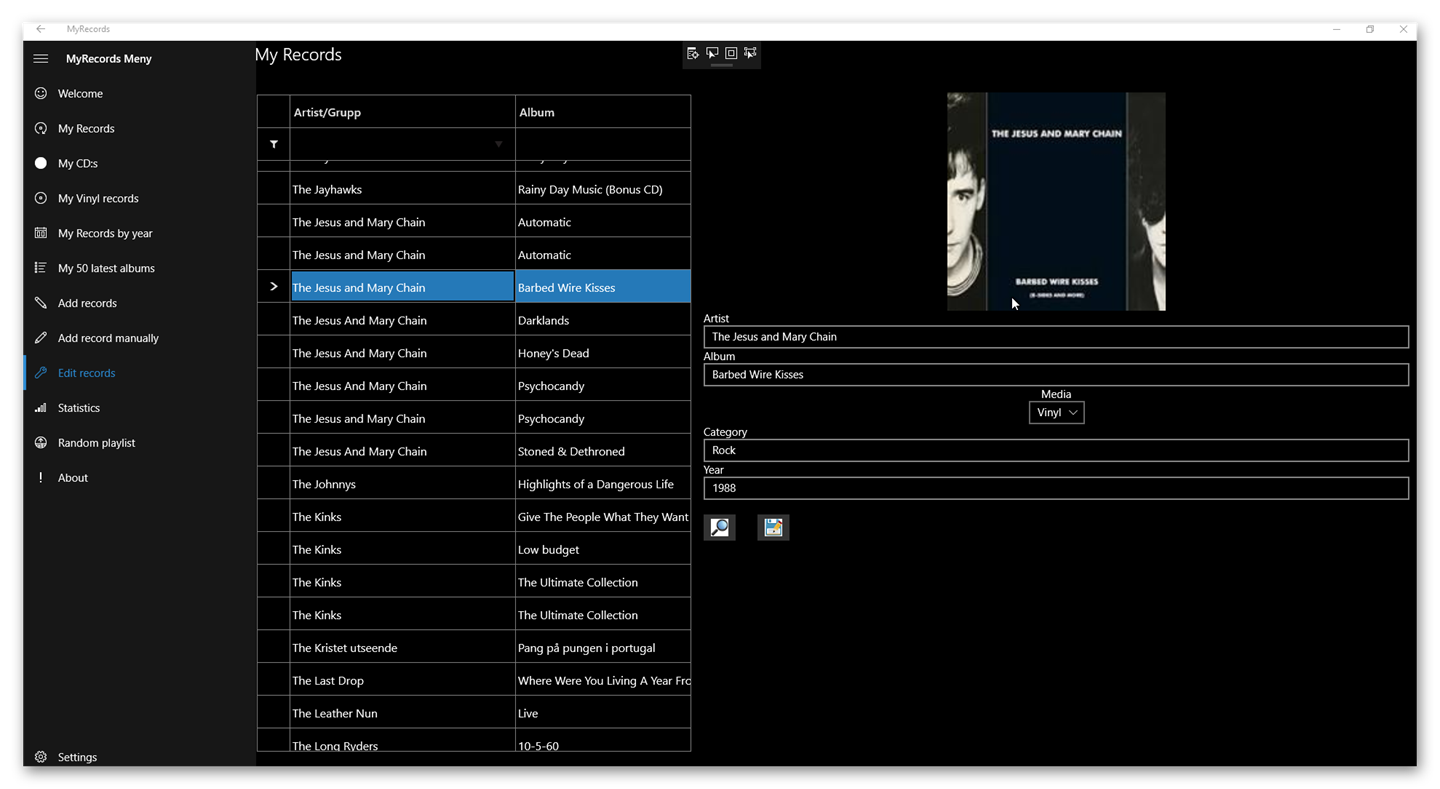Click the selected Barbed Wire Kisses cell
The width and height of the screenshot is (1440, 789).
coord(603,287)
